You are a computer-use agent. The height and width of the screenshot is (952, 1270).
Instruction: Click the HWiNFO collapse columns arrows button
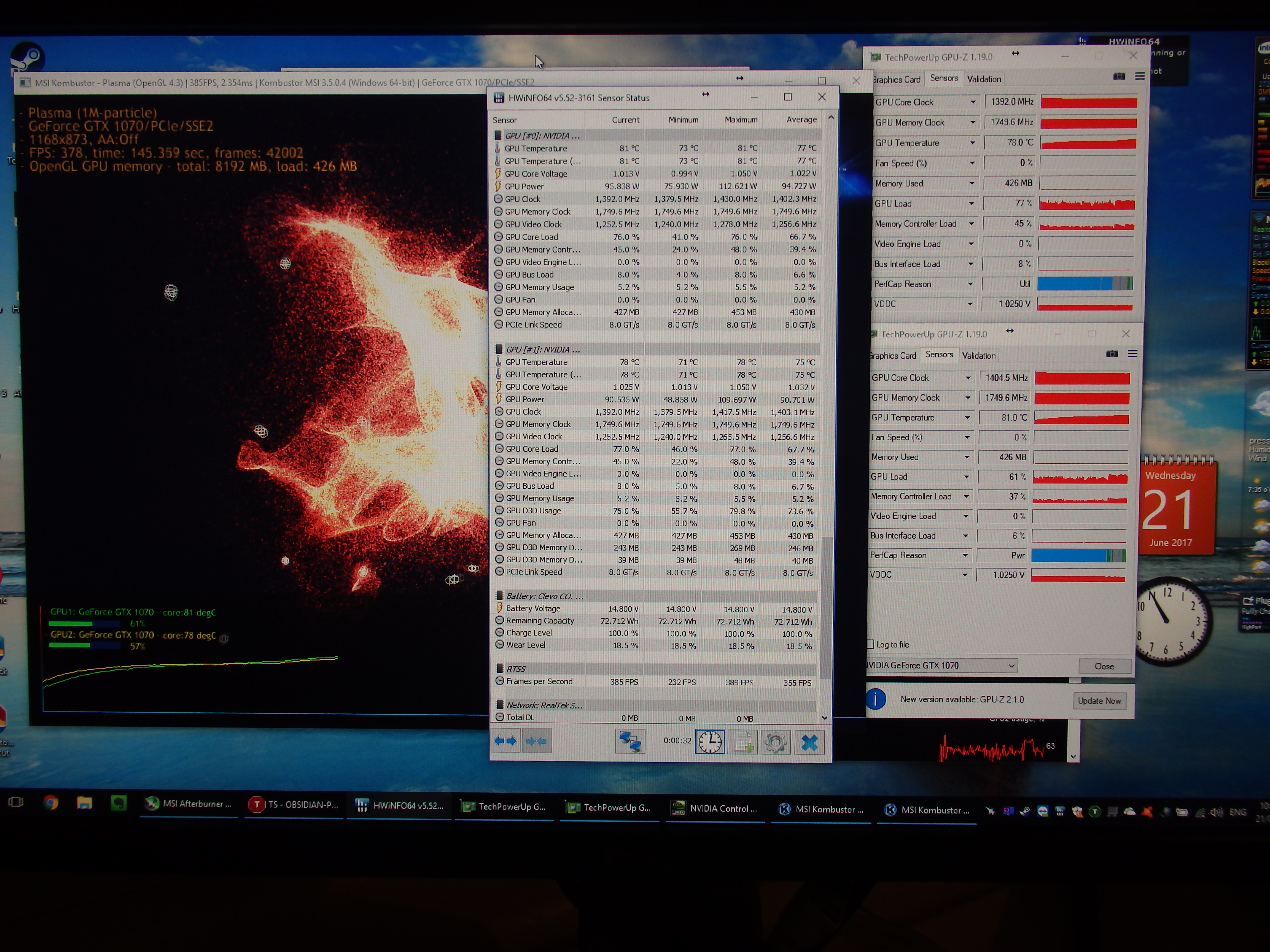pyautogui.click(x=536, y=741)
